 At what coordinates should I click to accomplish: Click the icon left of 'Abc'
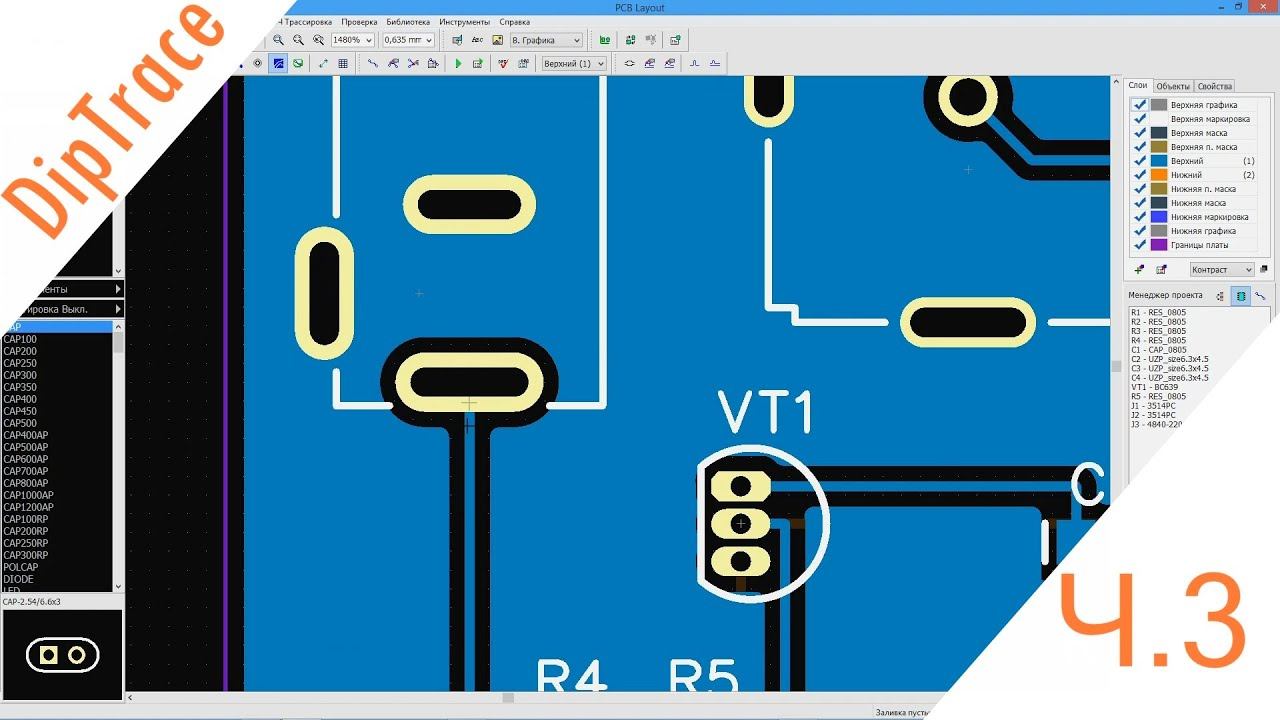(x=457, y=40)
